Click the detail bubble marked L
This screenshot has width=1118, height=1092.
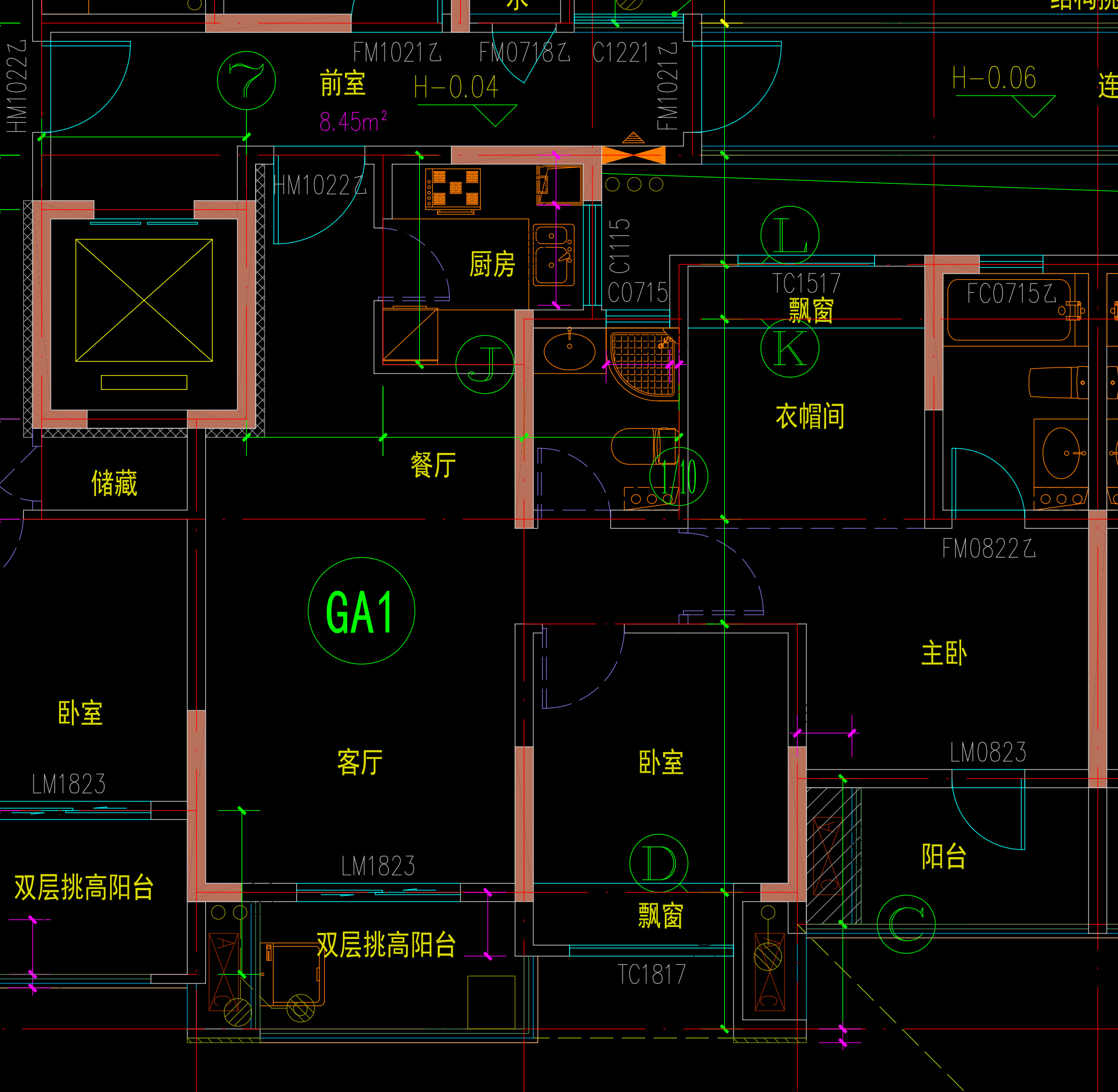pyautogui.click(x=790, y=235)
